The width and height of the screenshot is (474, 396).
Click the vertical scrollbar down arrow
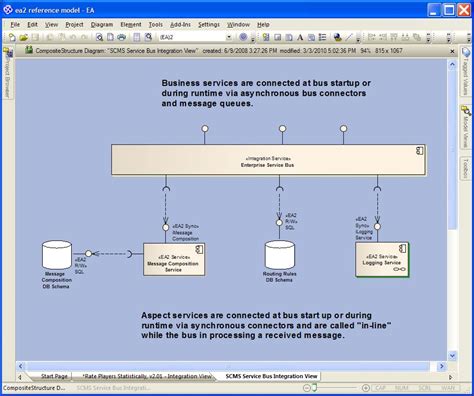click(x=452, y=356)
